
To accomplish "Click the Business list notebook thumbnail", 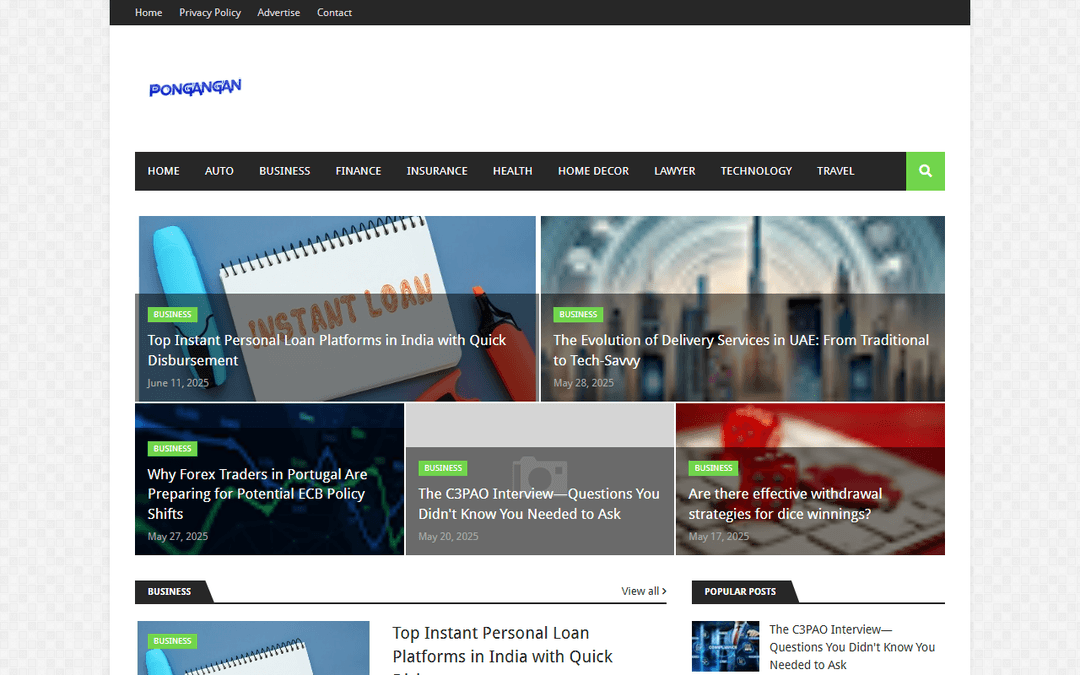I will pyautogui.click(x=253, y=648).
